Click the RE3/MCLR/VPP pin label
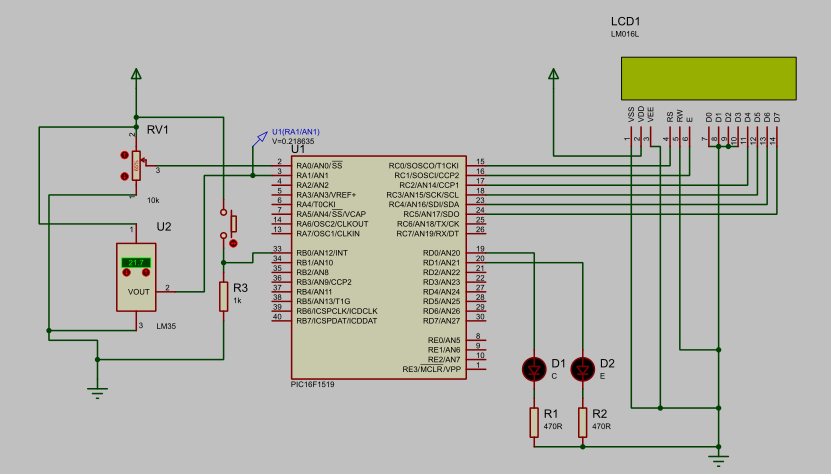This screenshot has width=831, height=474. [431, 369]
